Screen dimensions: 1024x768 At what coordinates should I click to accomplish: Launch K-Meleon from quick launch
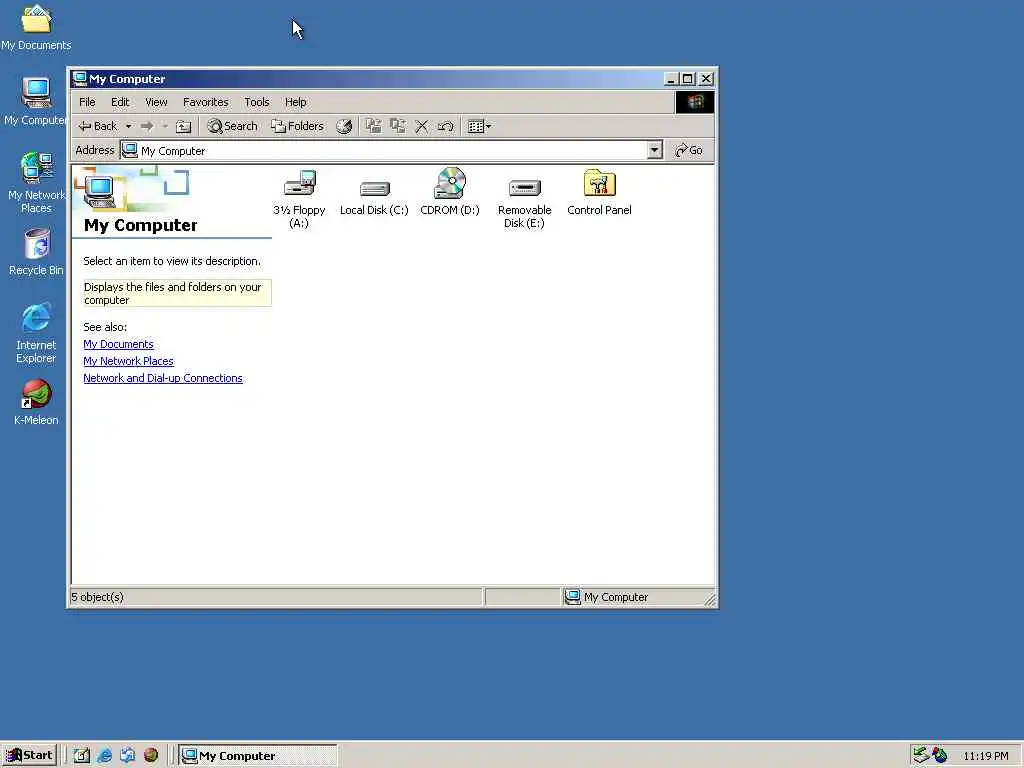click(x=151, y=756)
